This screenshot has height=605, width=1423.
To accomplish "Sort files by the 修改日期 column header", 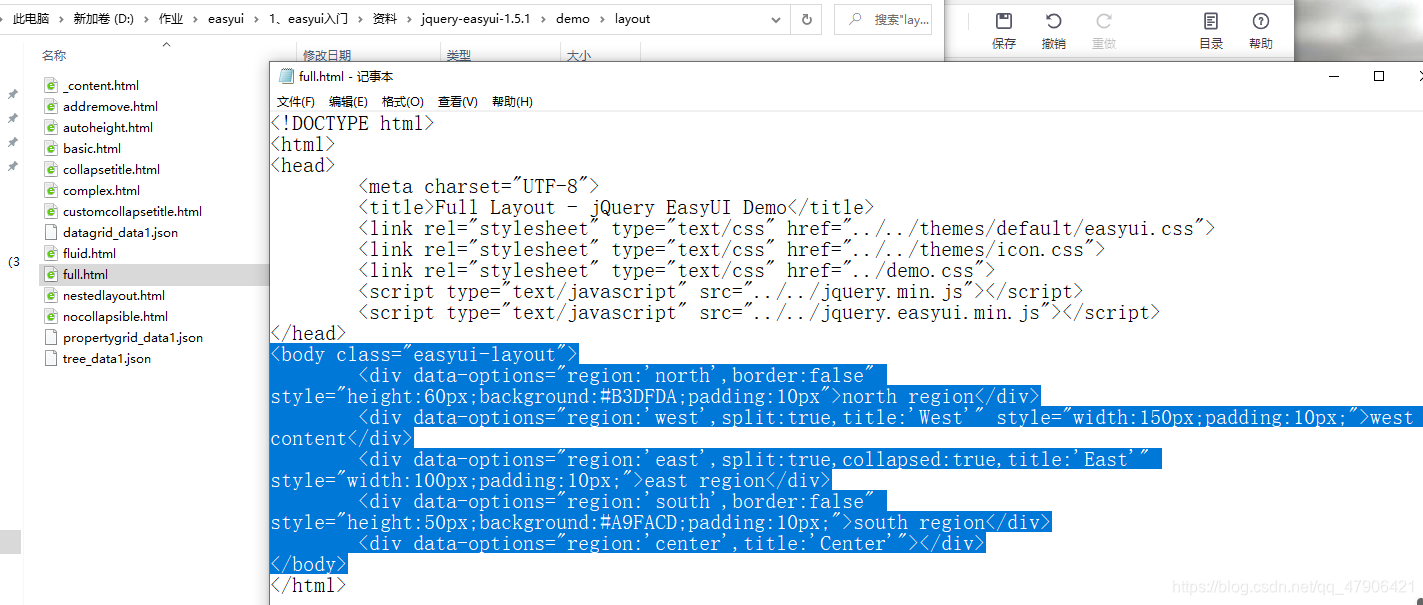I will [327, 56].
